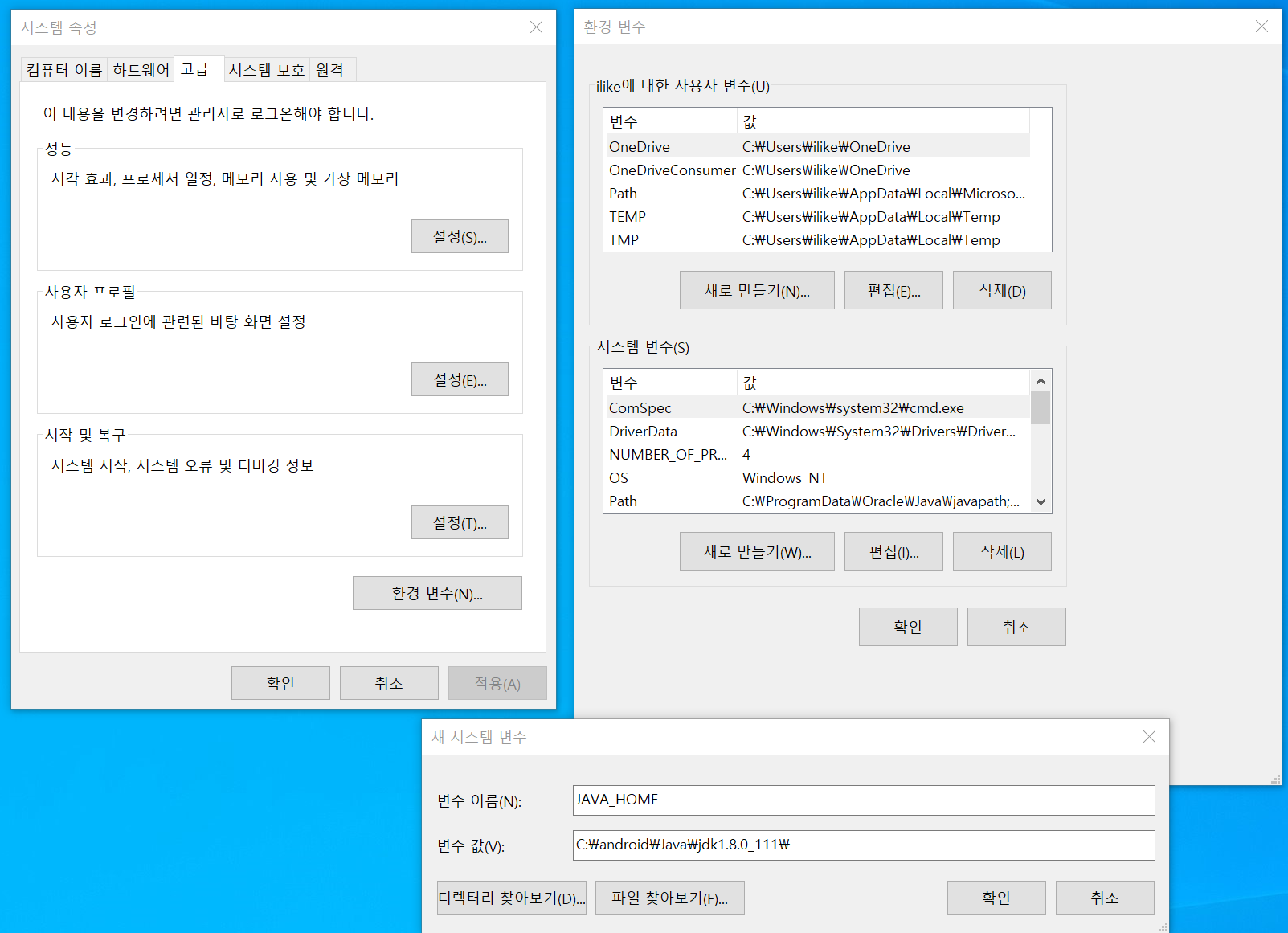Go to the 원격 tab
Screen dimensions: 1288x933
point(329,70)
